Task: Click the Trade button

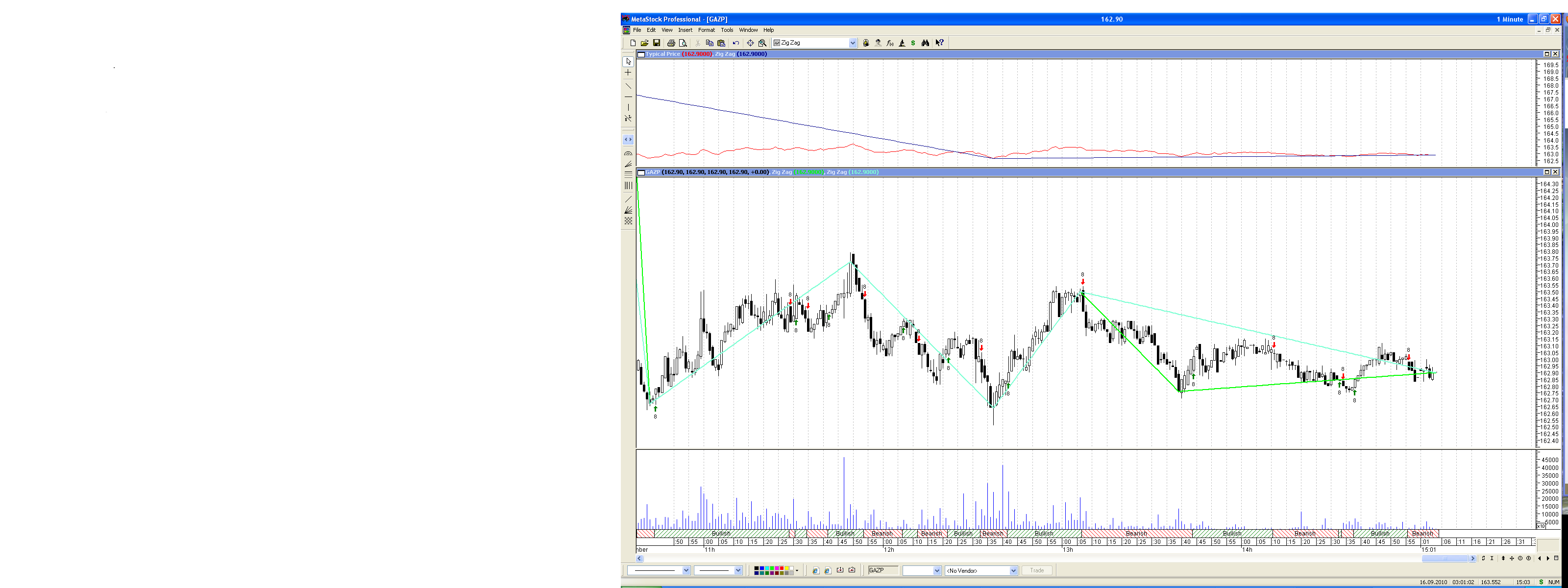Action: tap(1037, 571)
